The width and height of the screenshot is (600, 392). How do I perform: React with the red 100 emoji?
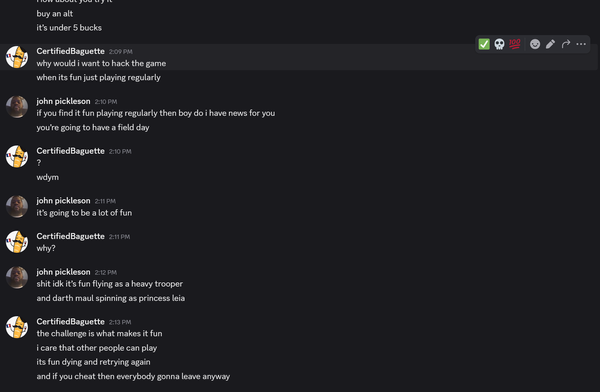click(515, 44)
